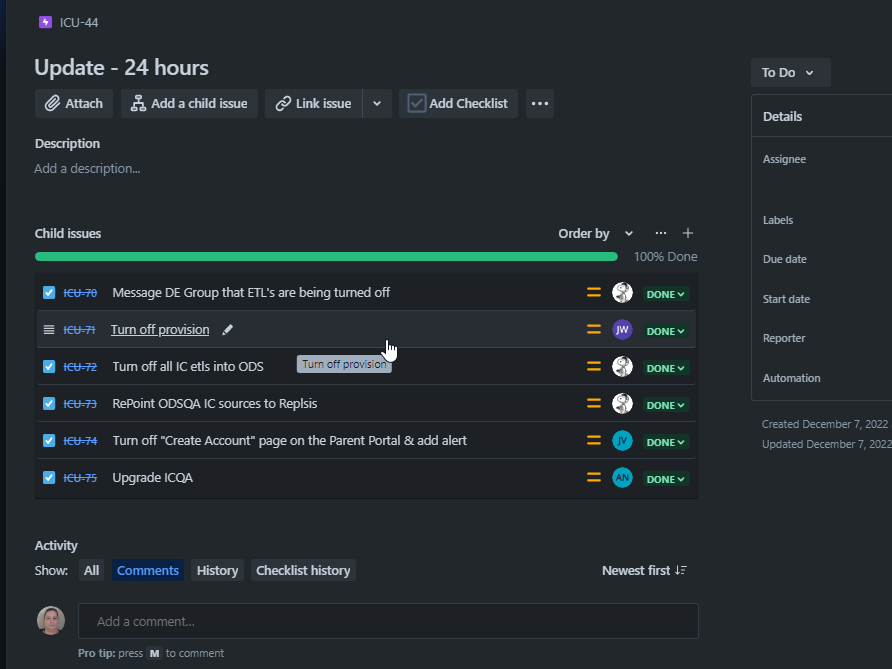Click the priority icon on ICU-74 row
The width and height of the screenshot is (892, 669).
pos(594,440)
